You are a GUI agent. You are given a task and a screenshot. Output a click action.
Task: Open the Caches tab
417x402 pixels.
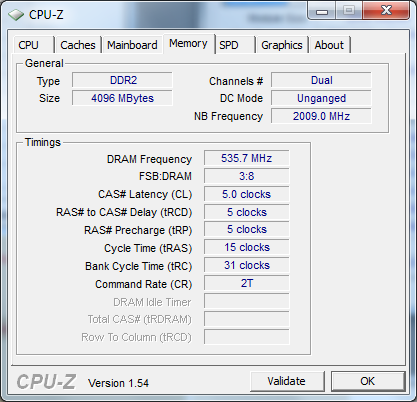point(78,45)
